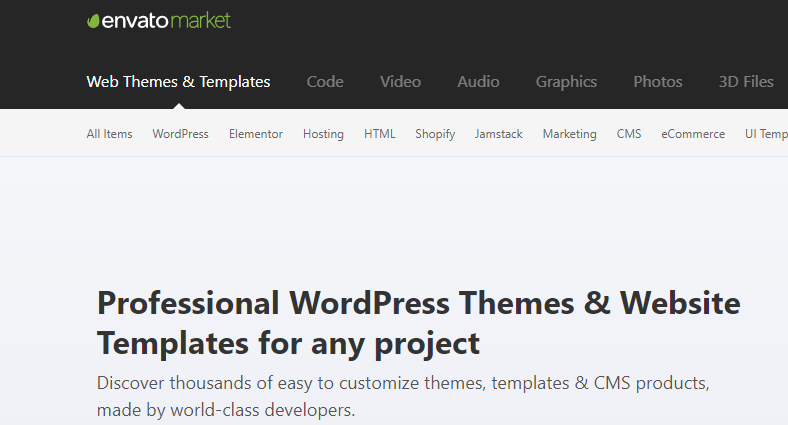Open the 3D Files marketplace tab
The height and width of the screenshot is (425, 788).
746,82
